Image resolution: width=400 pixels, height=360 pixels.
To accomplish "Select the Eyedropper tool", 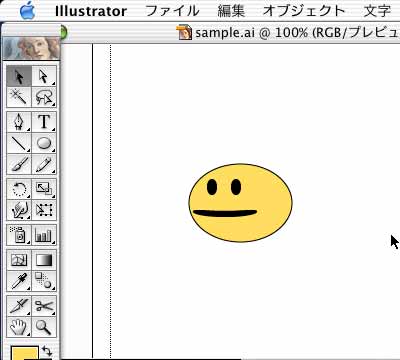I will point(19,281).
